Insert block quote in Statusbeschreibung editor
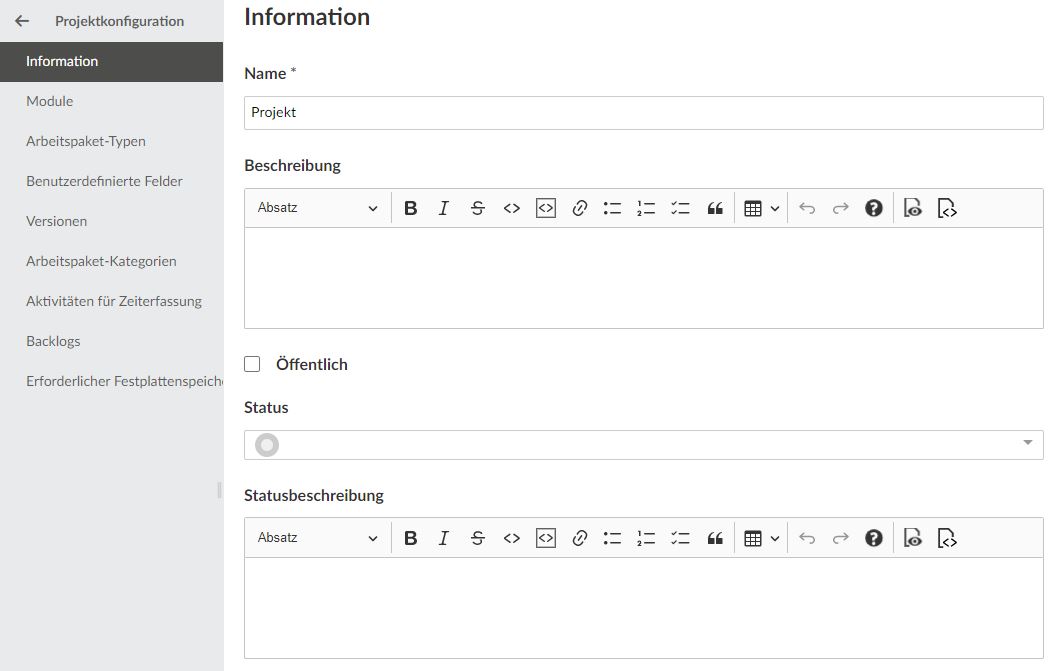 (x=714, y=538)
